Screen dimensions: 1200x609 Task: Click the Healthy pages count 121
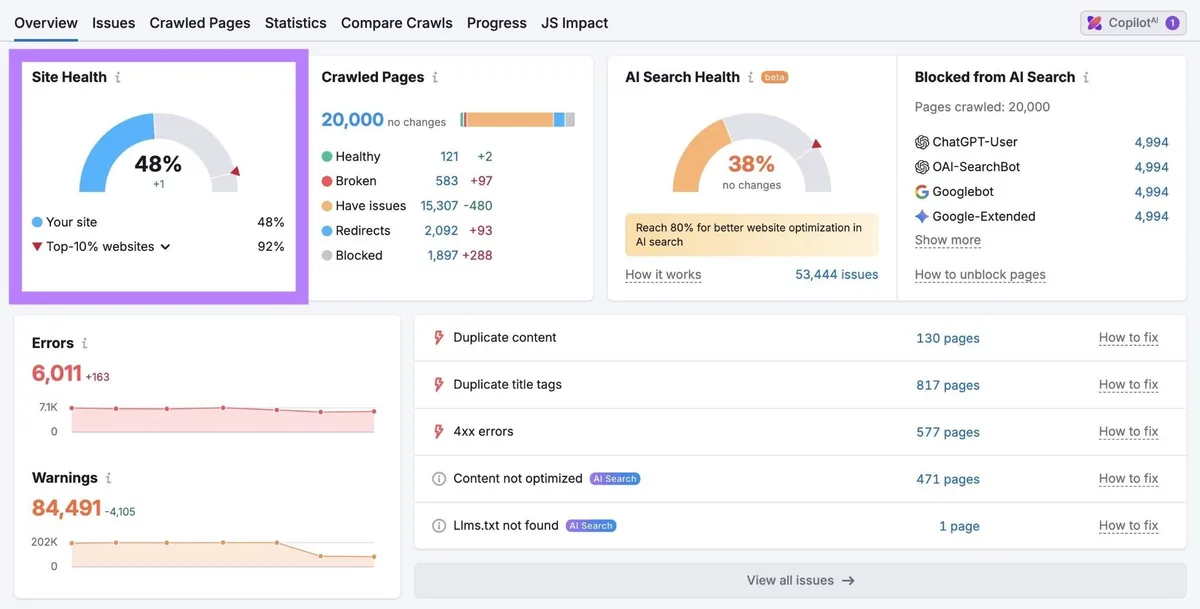[x=449, y=157]
